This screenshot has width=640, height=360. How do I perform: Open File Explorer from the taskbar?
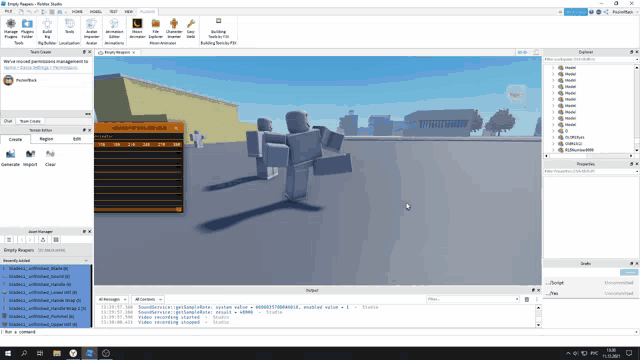57,353
